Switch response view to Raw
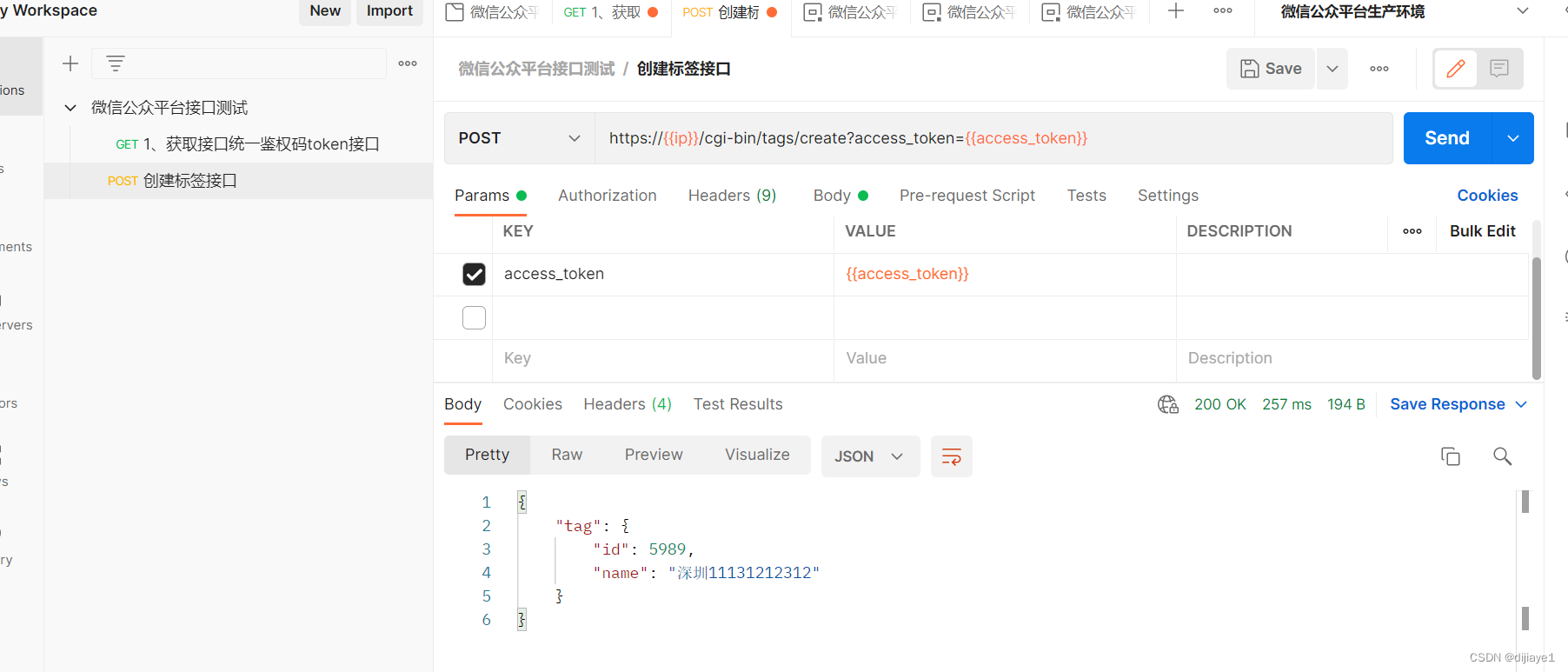Screen dimensions: 1568x672 click(x=567, y=455)
